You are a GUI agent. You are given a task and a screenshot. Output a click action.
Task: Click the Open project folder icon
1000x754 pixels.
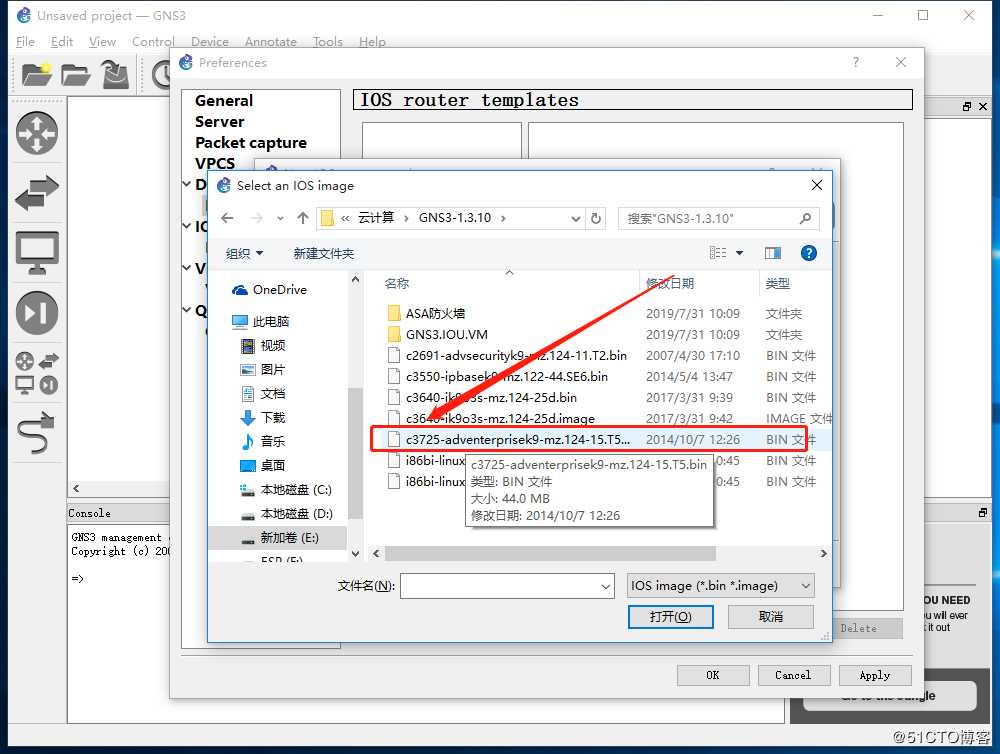pos(75,75)
